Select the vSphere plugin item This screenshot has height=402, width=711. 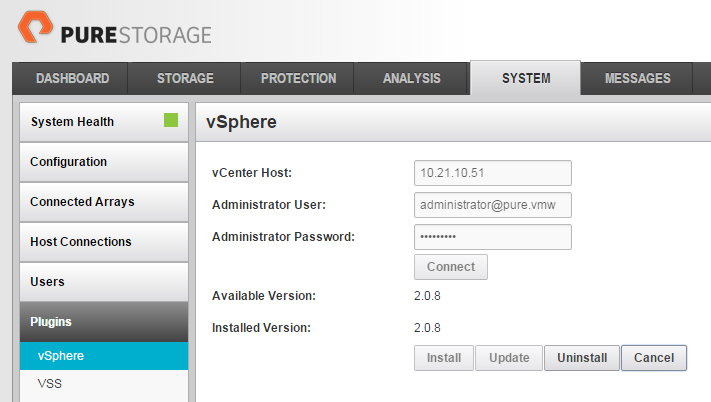(x=104, y=356)
